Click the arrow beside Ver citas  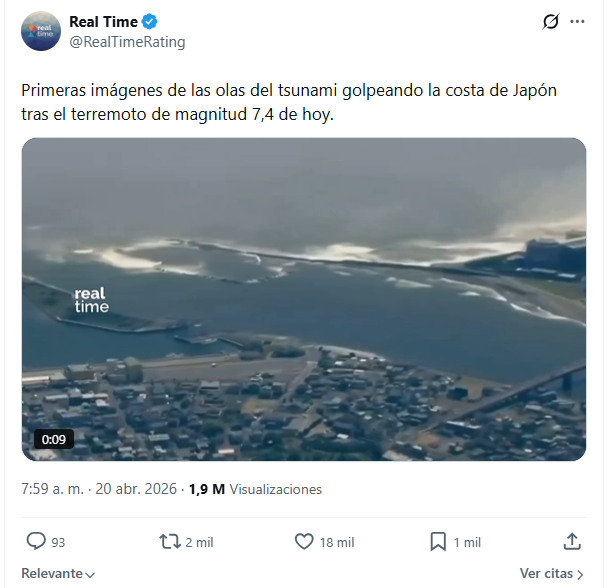[580, 574]
